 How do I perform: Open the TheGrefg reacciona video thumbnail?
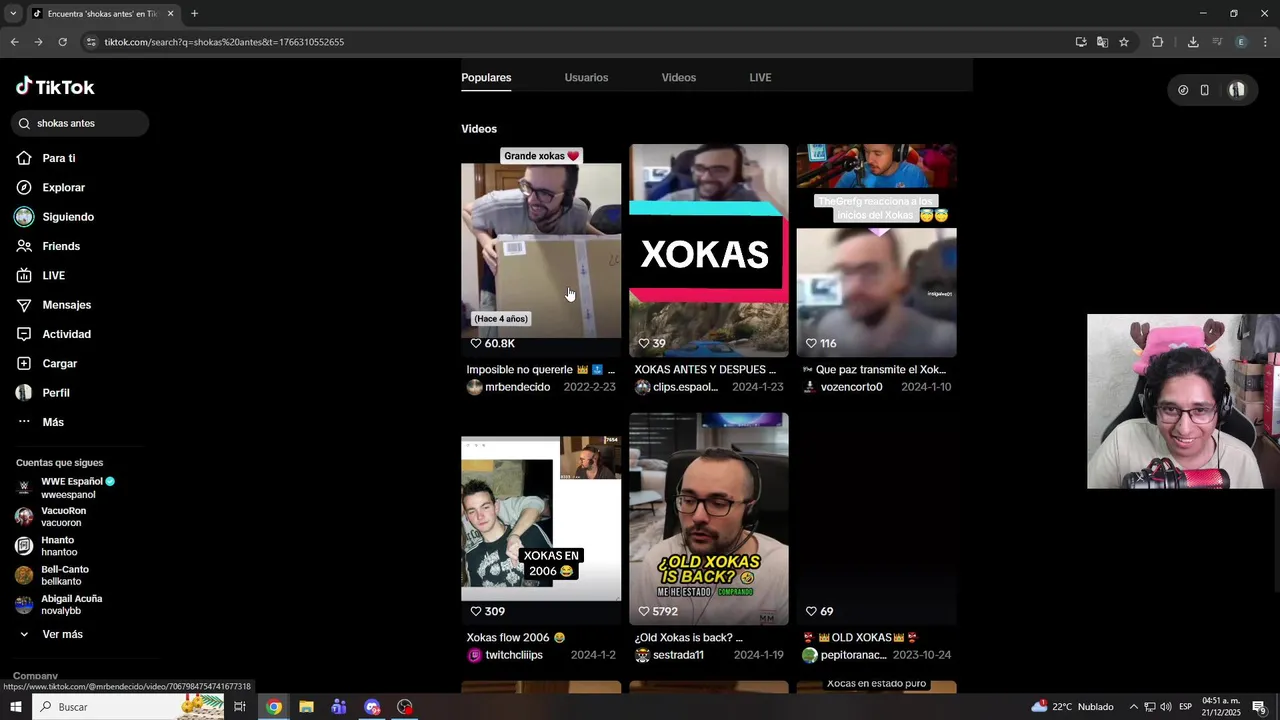pyautogui.click(x=877, y=250)
